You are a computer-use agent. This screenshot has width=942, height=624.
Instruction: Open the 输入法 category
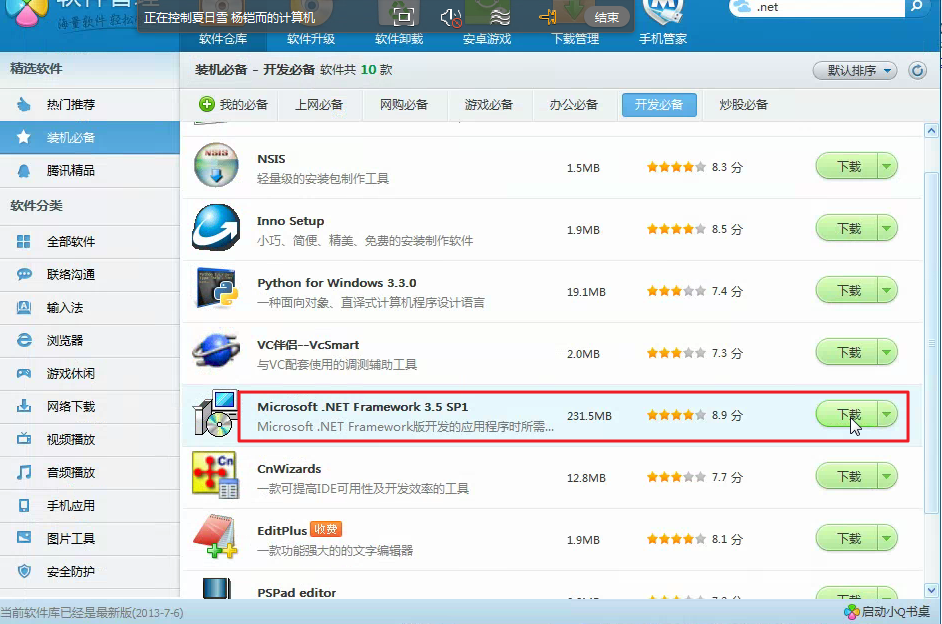[90, 307]
